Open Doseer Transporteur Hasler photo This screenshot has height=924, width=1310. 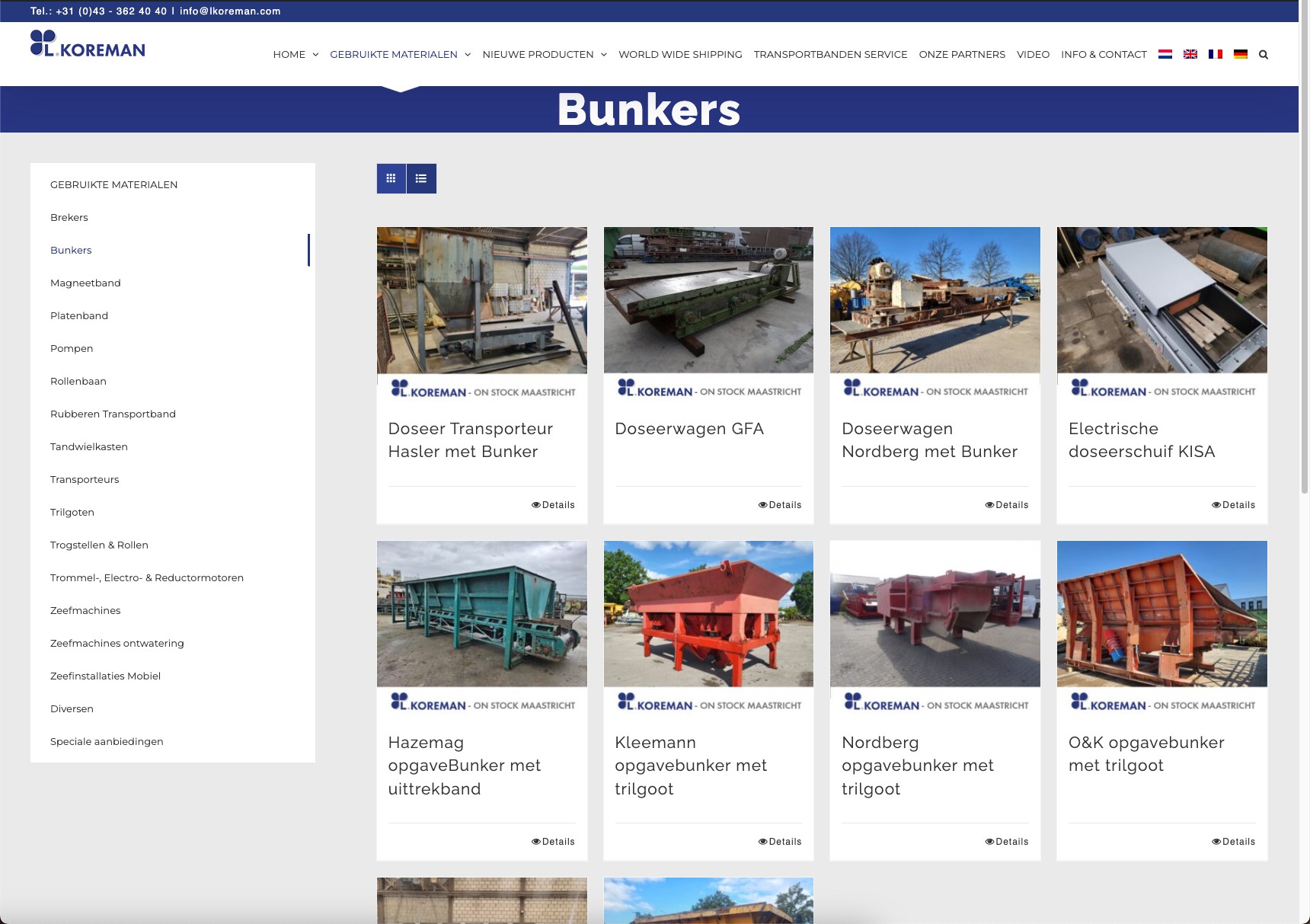click(x=482, y=315)
